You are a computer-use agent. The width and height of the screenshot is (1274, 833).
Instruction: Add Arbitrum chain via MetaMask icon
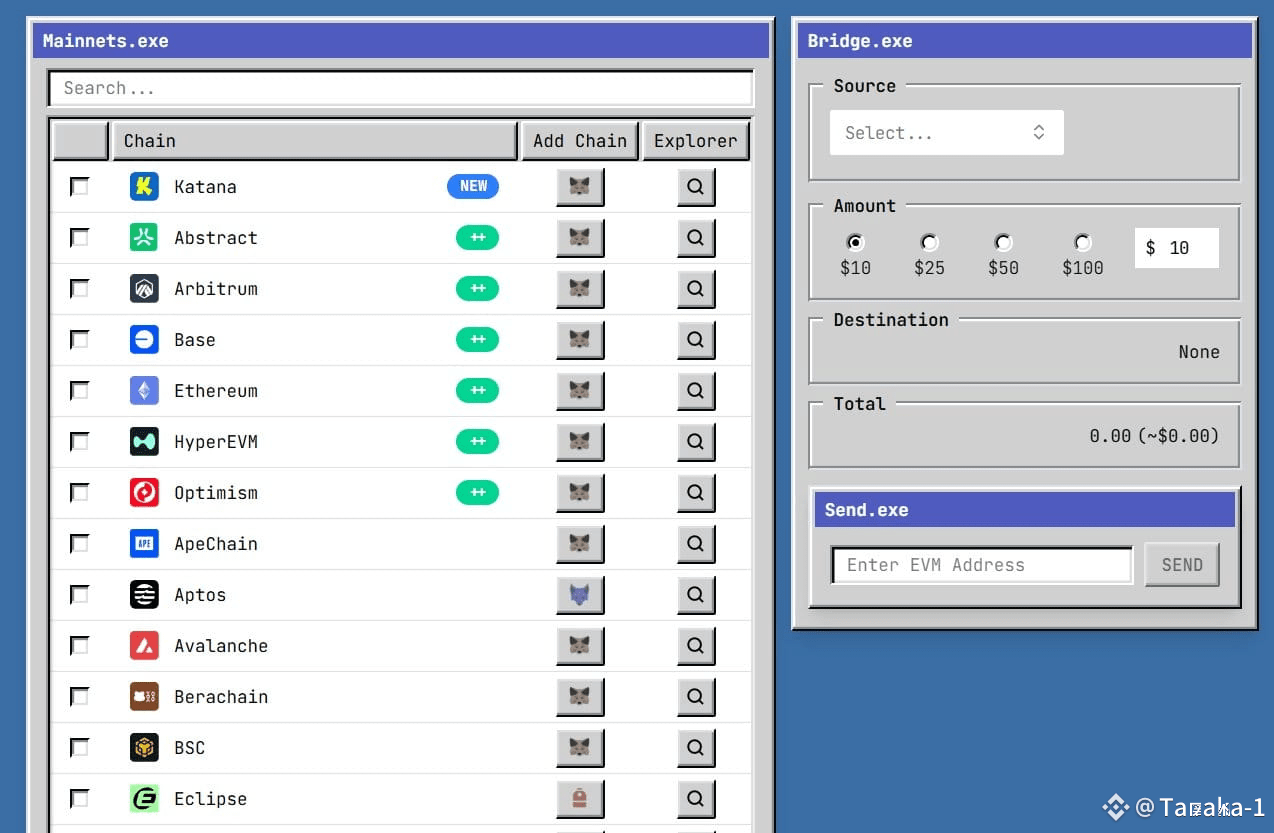(x=580, y=289)
